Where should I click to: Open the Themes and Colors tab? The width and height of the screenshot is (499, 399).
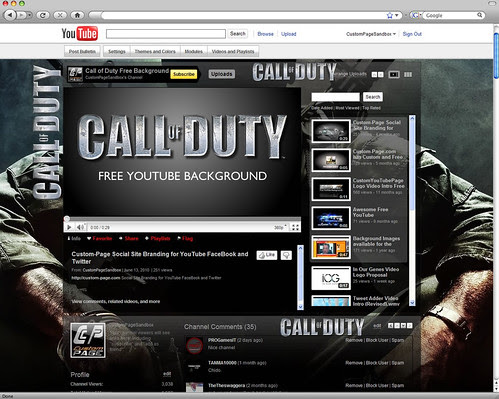coord(155,51)
